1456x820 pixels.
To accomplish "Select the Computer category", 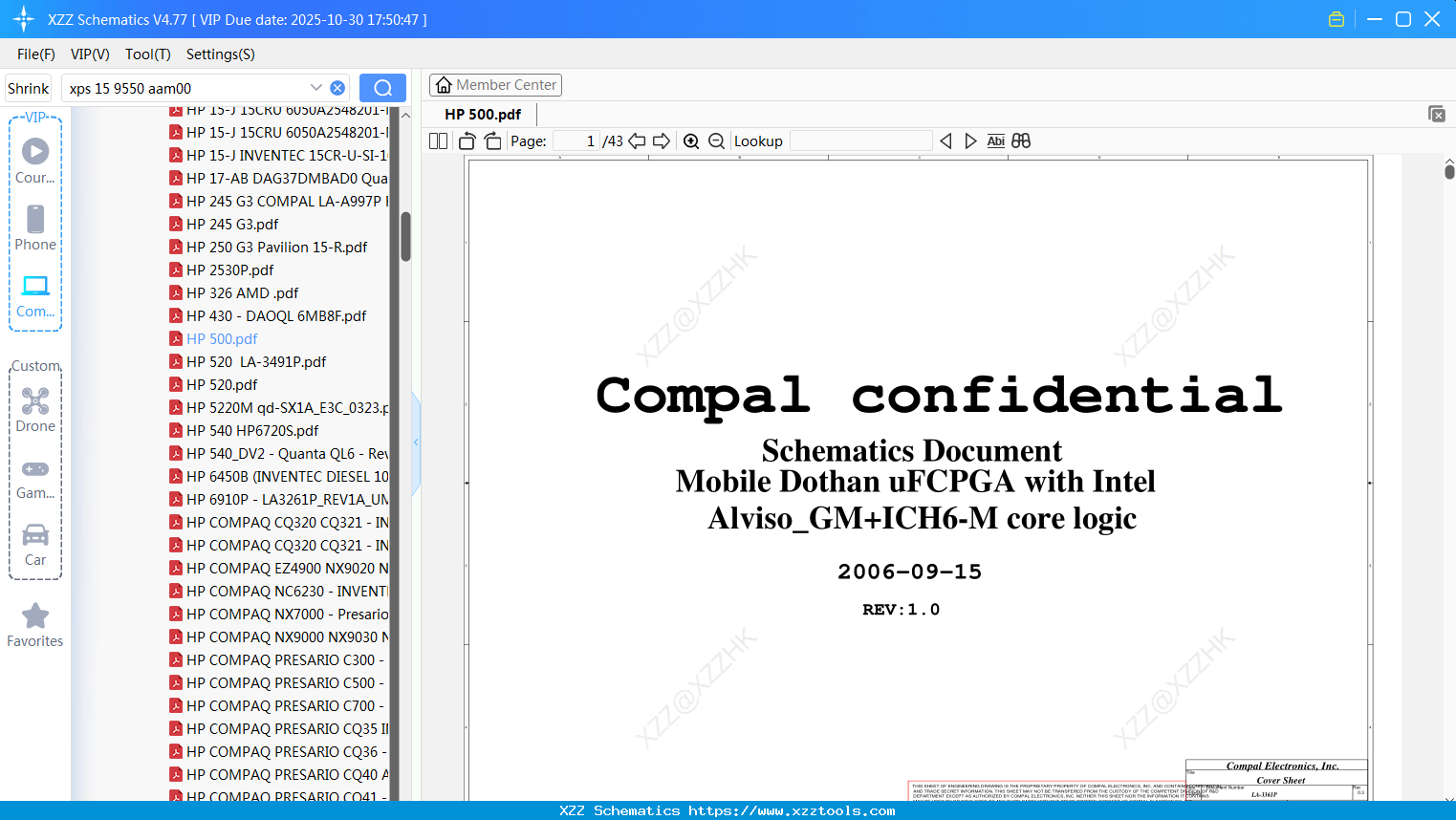I will [35, 296].
